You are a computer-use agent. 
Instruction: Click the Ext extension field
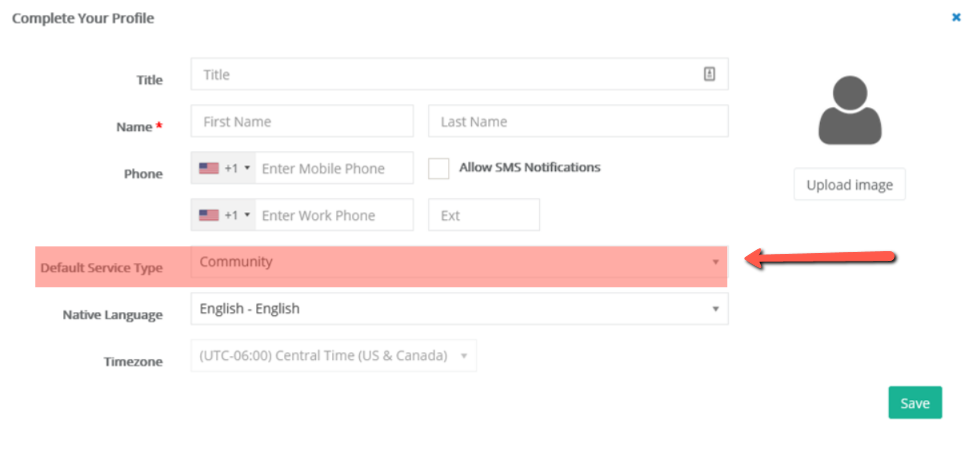[484, 215]
